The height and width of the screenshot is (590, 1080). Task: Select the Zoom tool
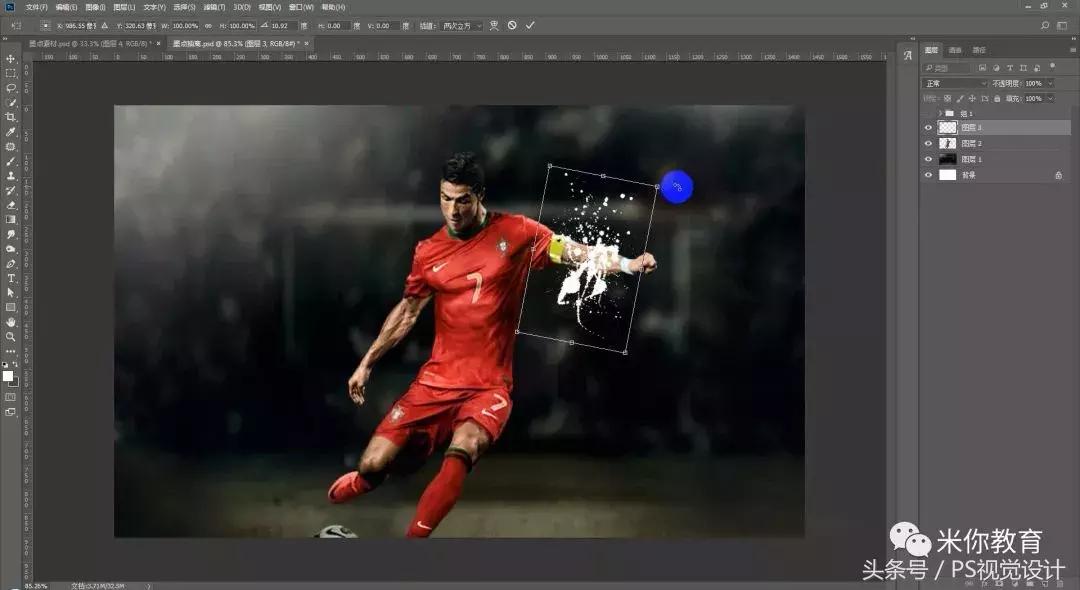click(x=10, y=337)
